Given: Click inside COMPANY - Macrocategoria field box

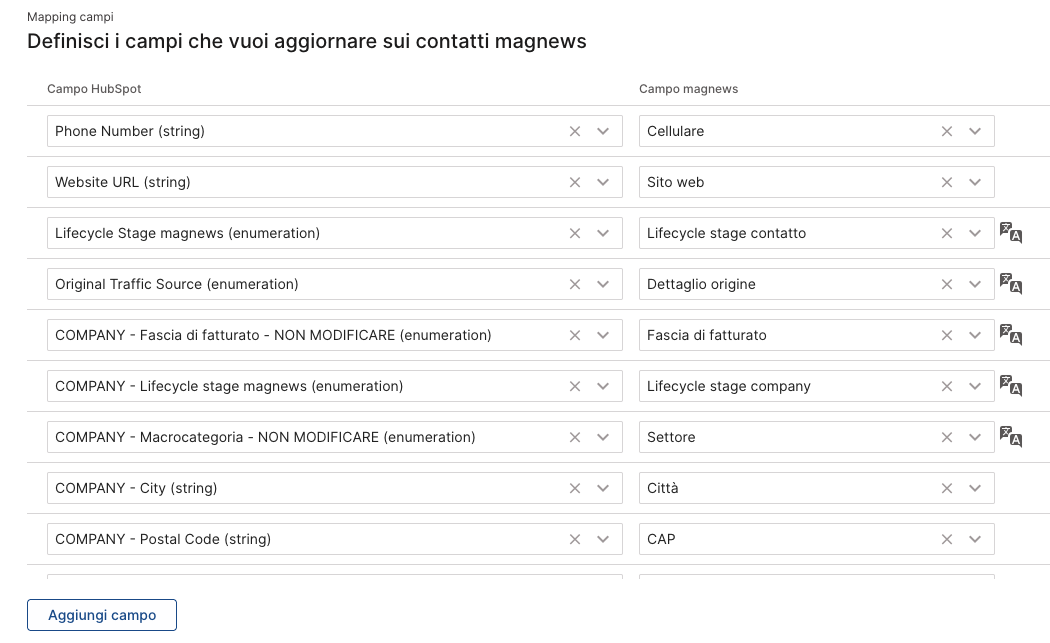Looking at the screenshot, I should (300, 437).
